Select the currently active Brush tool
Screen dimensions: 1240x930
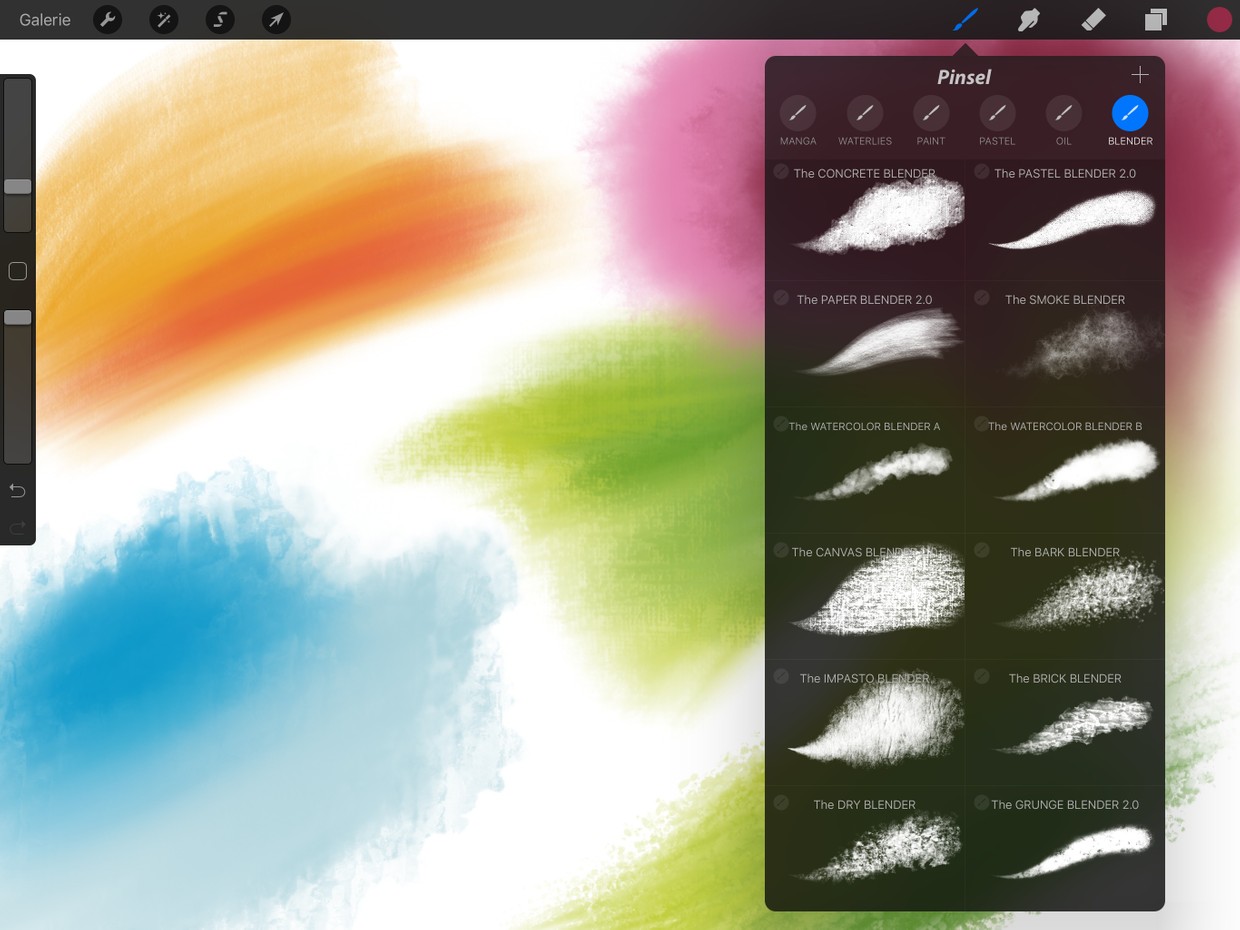pos(963,19)
